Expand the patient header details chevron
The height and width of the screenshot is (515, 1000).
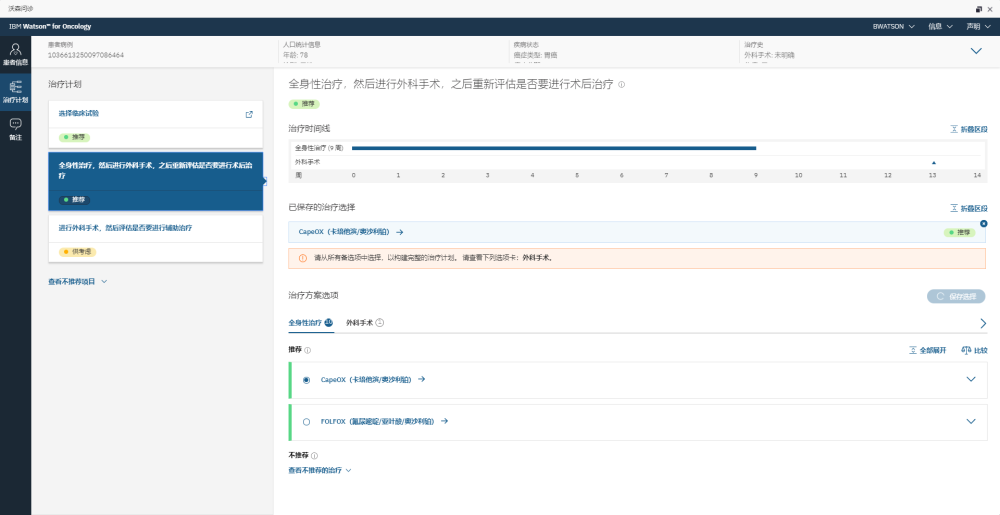tap(977, 51)
